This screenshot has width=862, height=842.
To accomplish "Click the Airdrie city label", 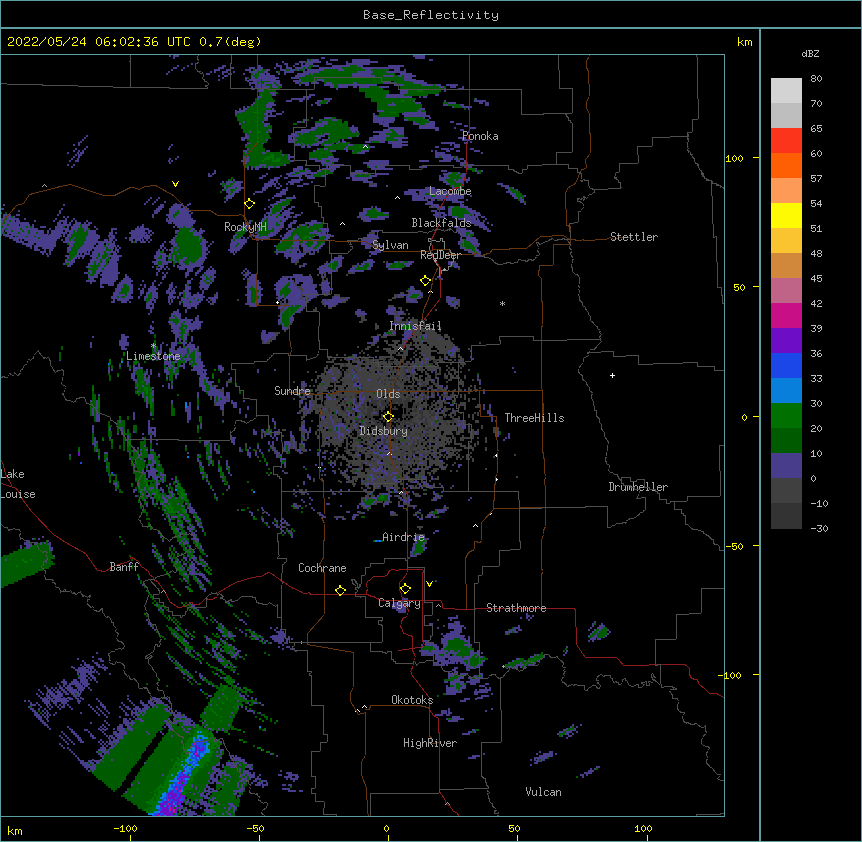I will (404, 537).
